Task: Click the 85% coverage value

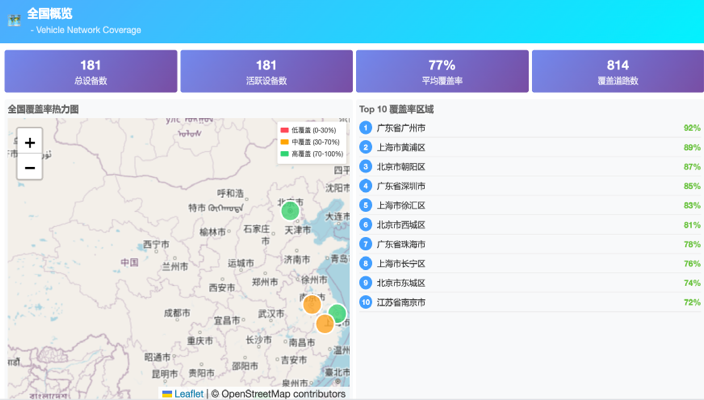Action: [x=692, y=186]
